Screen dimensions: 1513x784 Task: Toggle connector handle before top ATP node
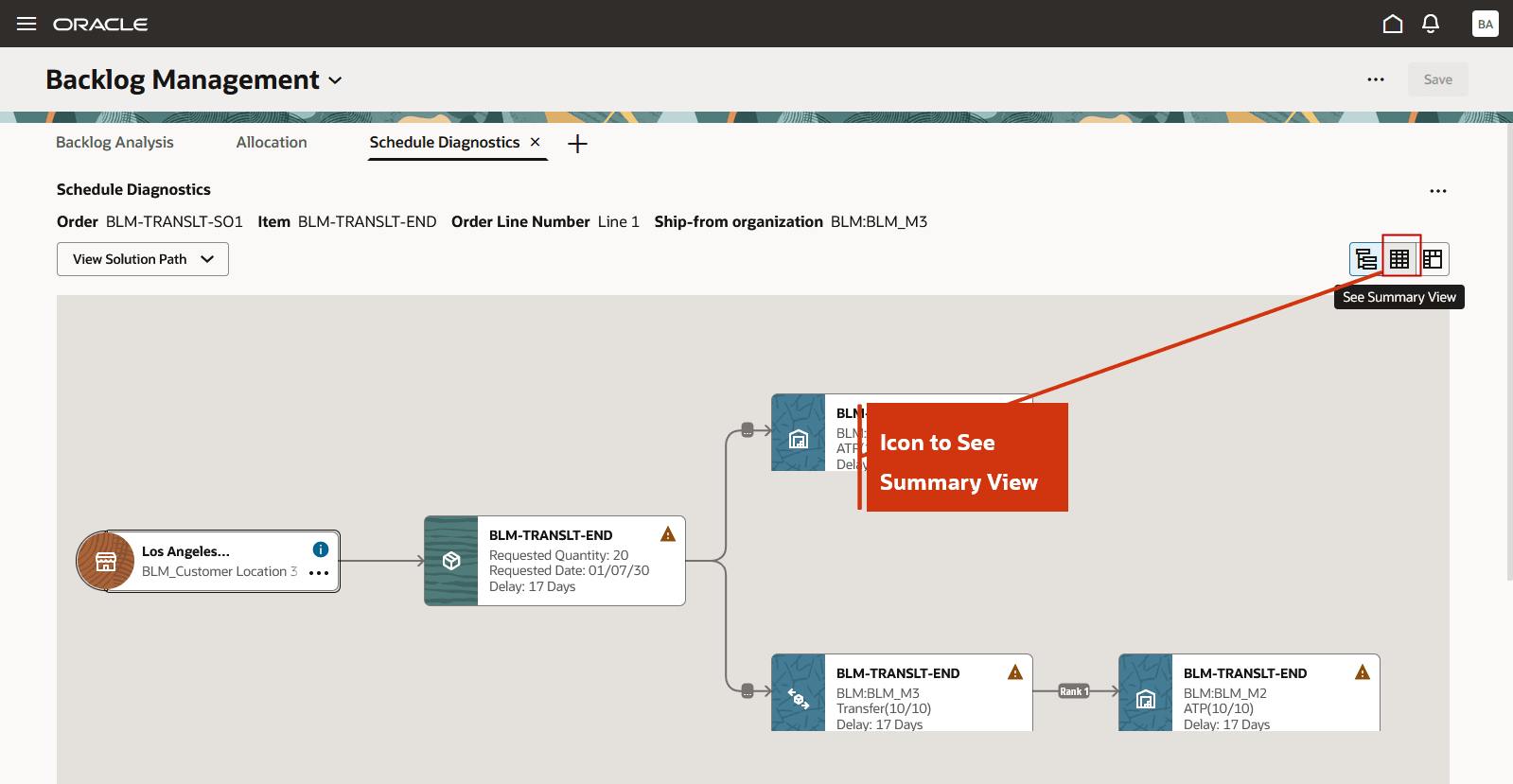coord(747,430)
